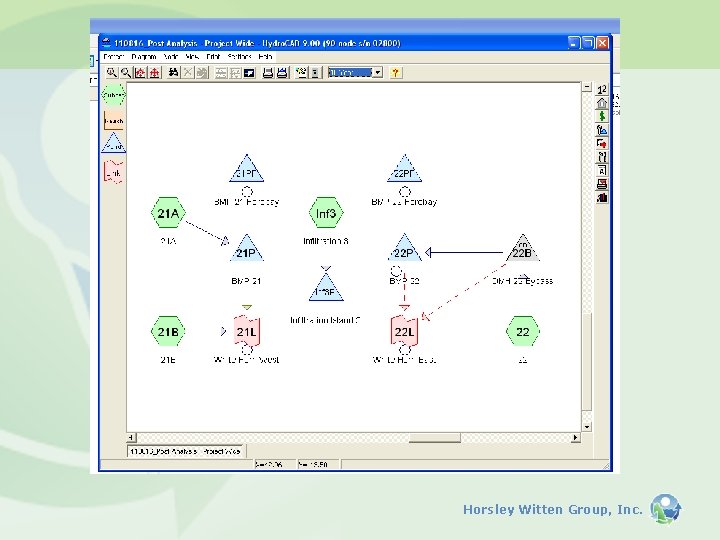Image resolution: width=720 pixels, height=540 pixels.
Task: Click the zoom in magnifier toolbar icon
Action: (112, 73)
